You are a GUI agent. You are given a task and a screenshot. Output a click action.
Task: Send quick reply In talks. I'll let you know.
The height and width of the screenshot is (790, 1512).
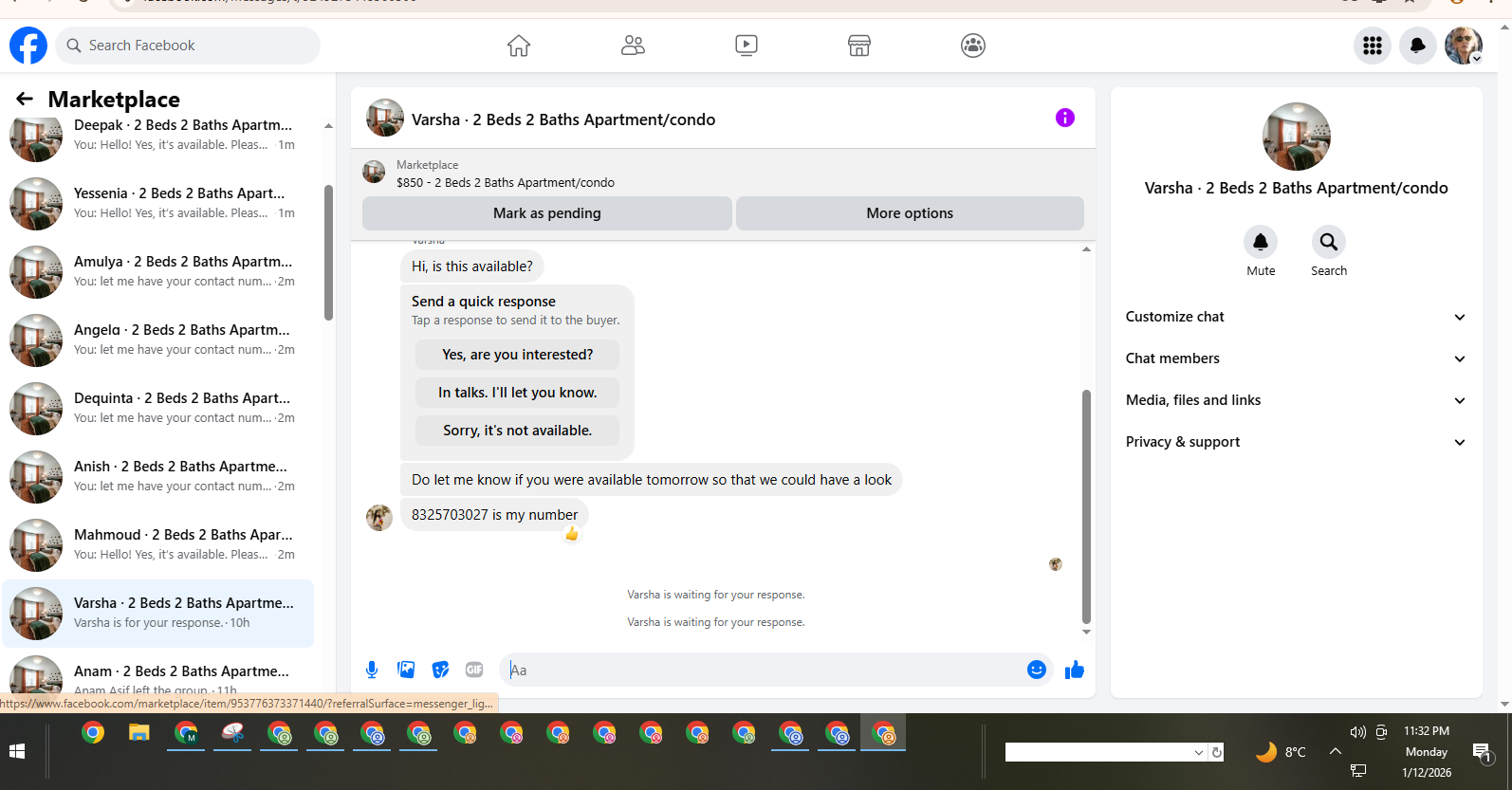[517, 393]
